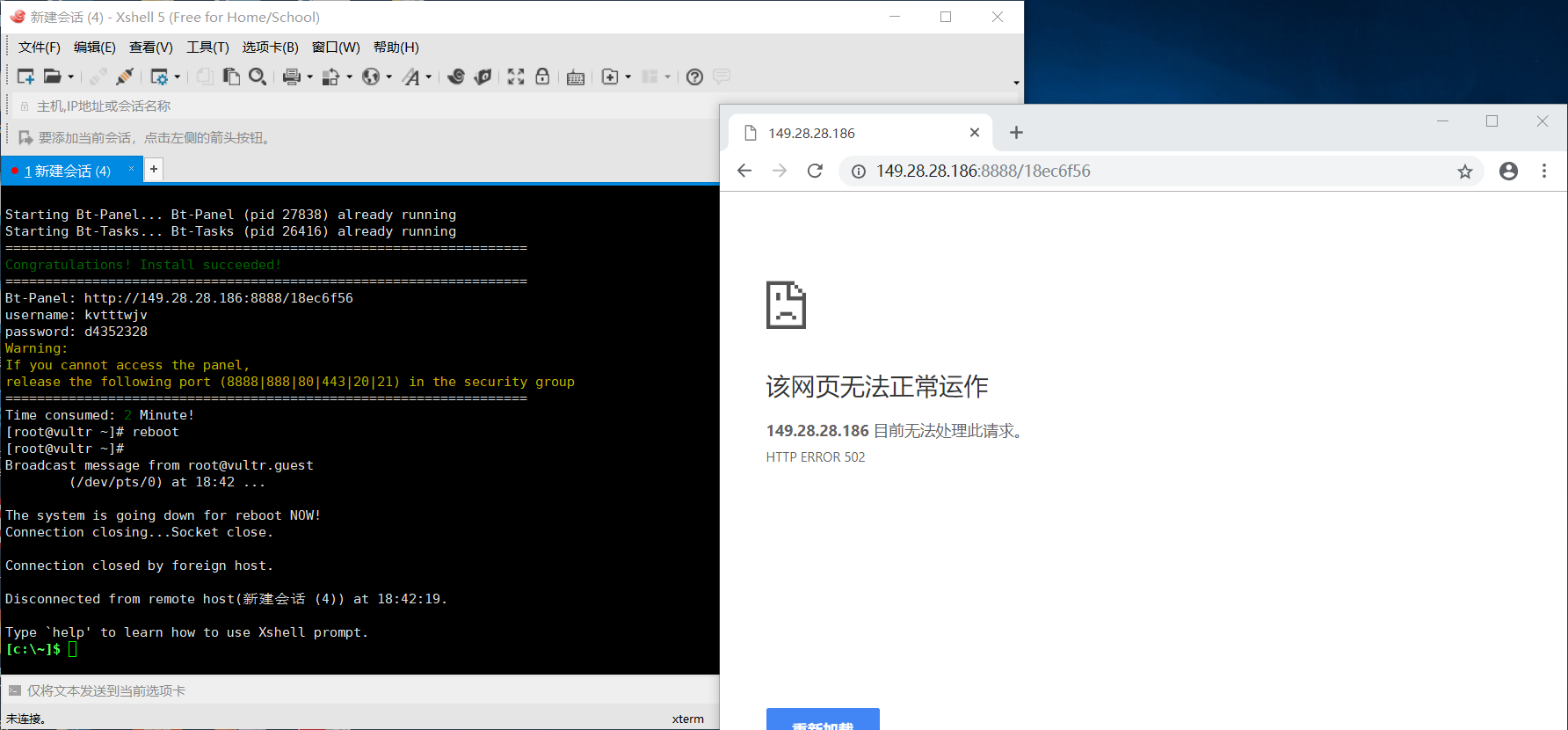1568x730 pixels.
Task: Add new Xshell tab with plus button
Action: click(153, 169)
